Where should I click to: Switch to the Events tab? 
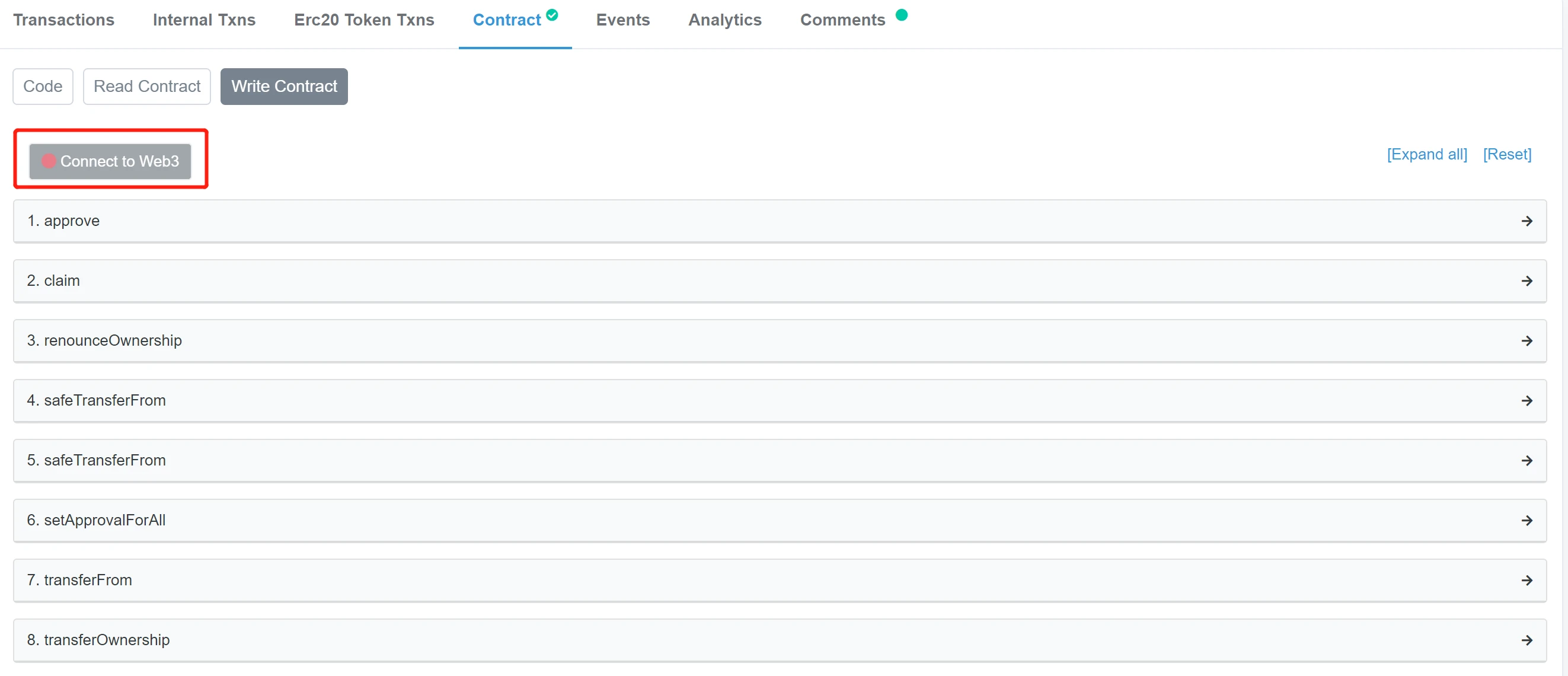[622, 20]
